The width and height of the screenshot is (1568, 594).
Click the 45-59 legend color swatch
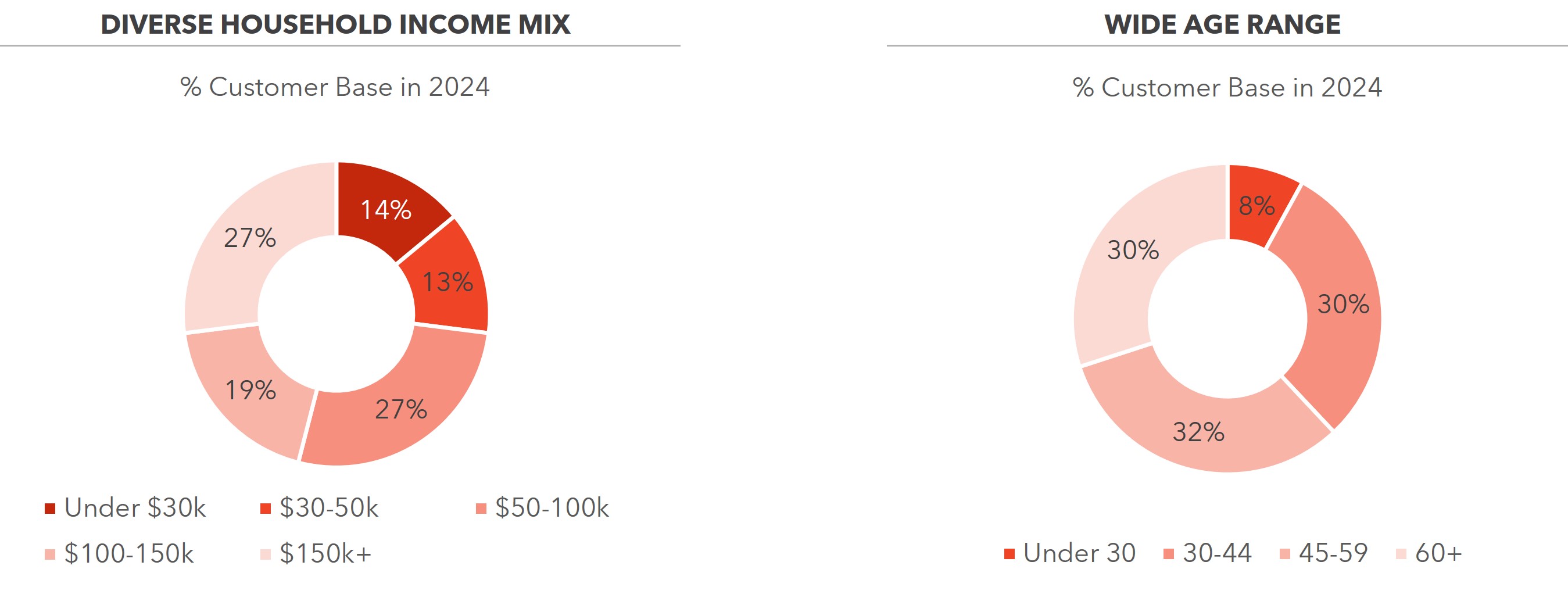click(x=1285, y=554)
